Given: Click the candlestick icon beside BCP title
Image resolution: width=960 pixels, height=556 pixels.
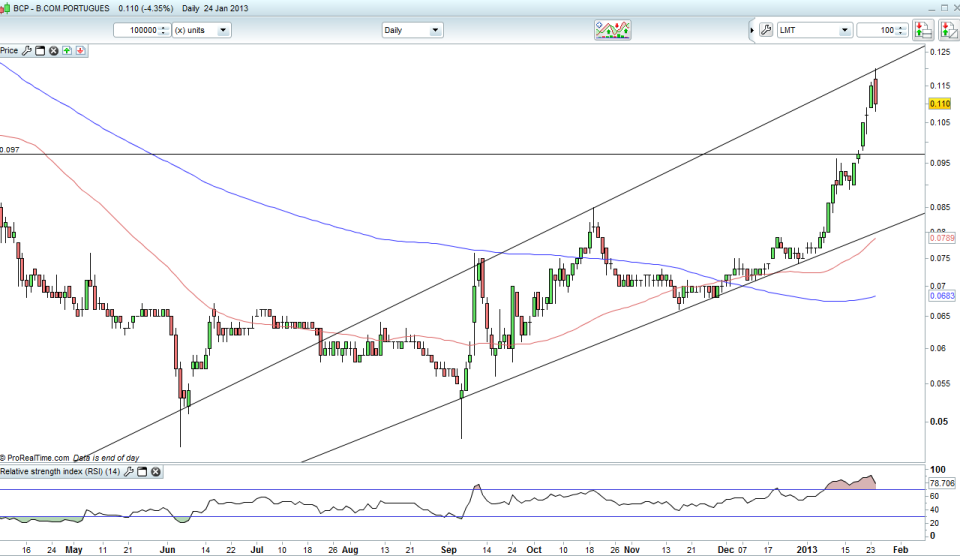Looking at the screenshot, I should pyautogui.click(x=6, y=9).
